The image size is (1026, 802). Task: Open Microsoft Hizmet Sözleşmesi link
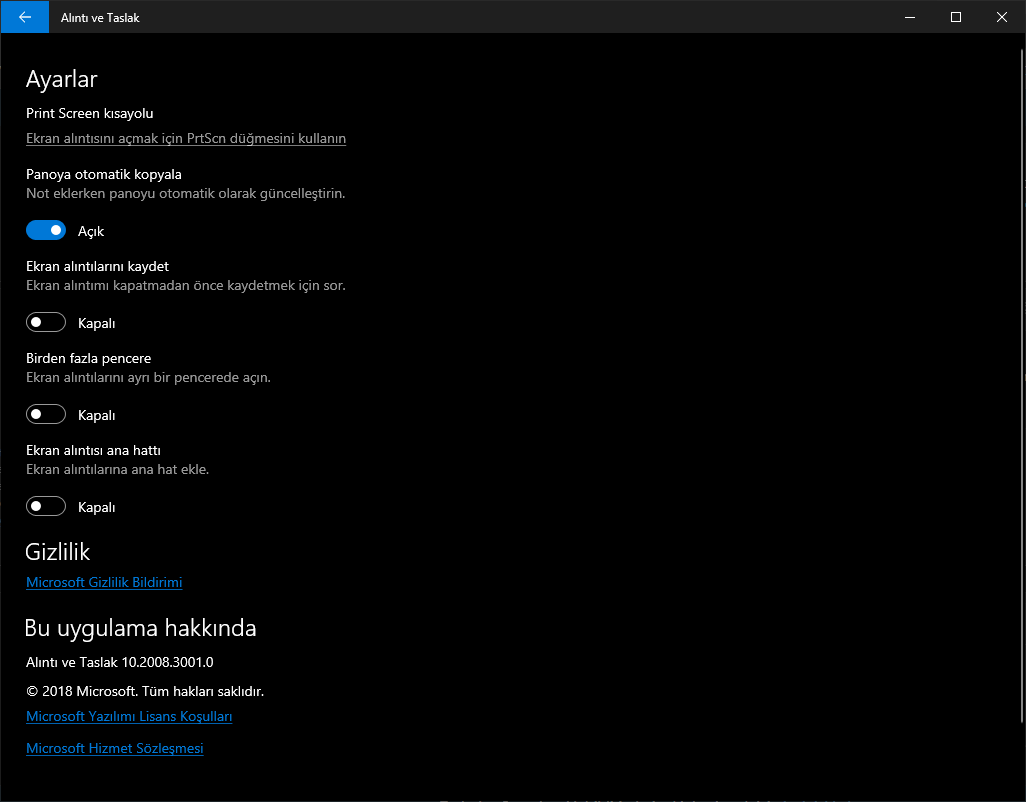click(115, 748)
